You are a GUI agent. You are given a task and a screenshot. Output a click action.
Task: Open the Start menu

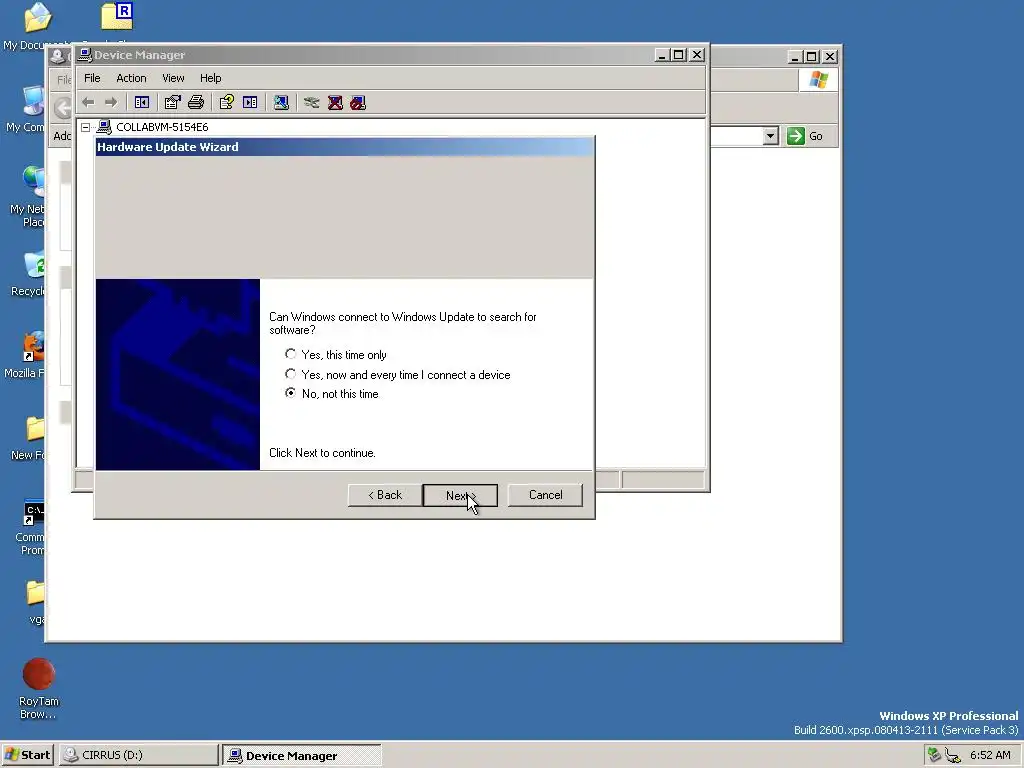click(x=27, y=755)
